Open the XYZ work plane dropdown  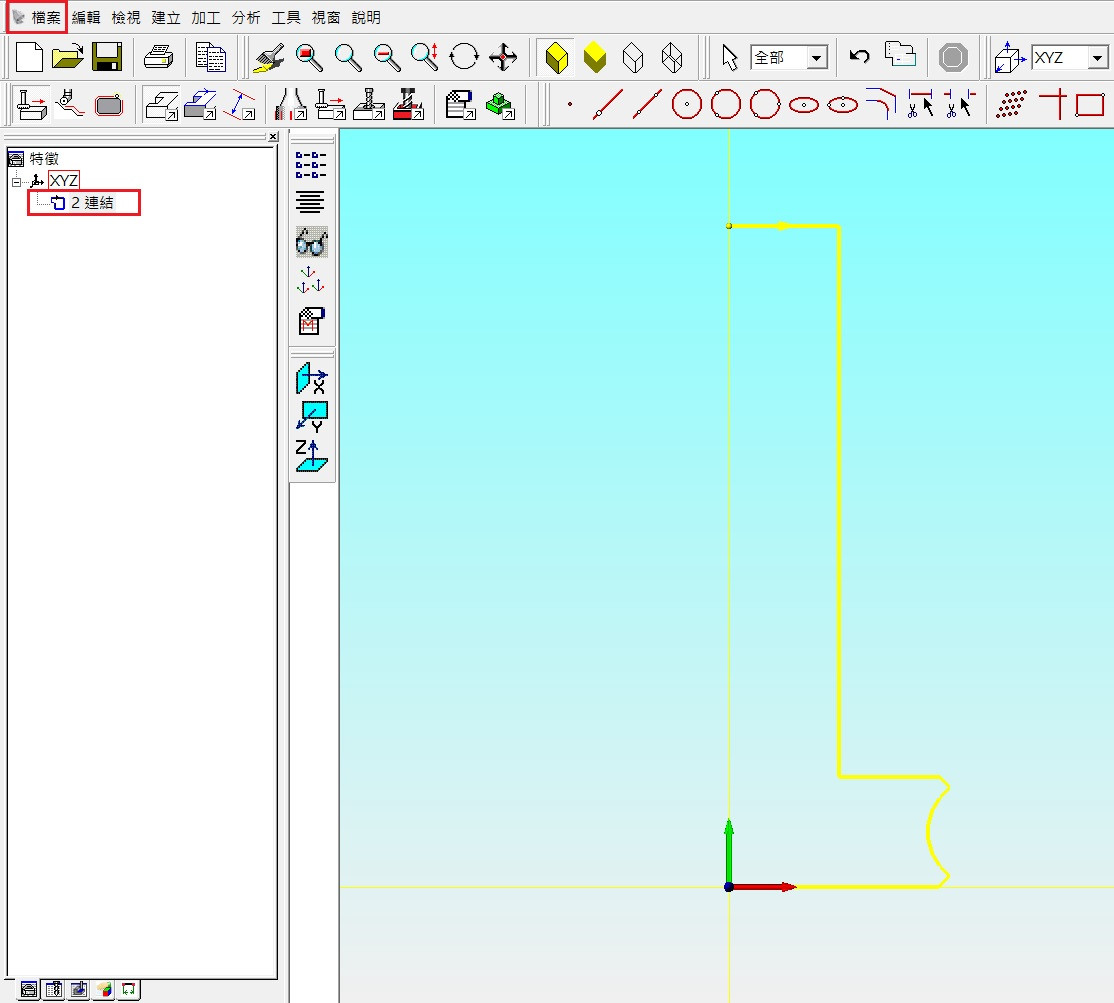coord(1098,58)
